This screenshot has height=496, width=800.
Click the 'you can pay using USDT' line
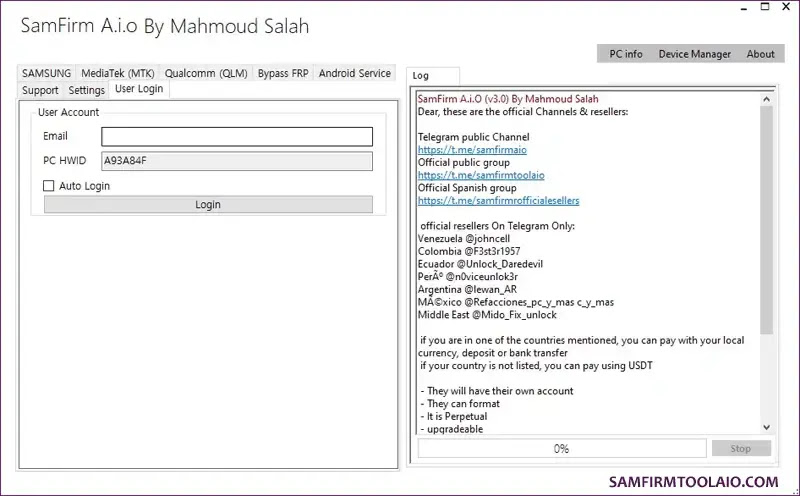coord(536,365)
